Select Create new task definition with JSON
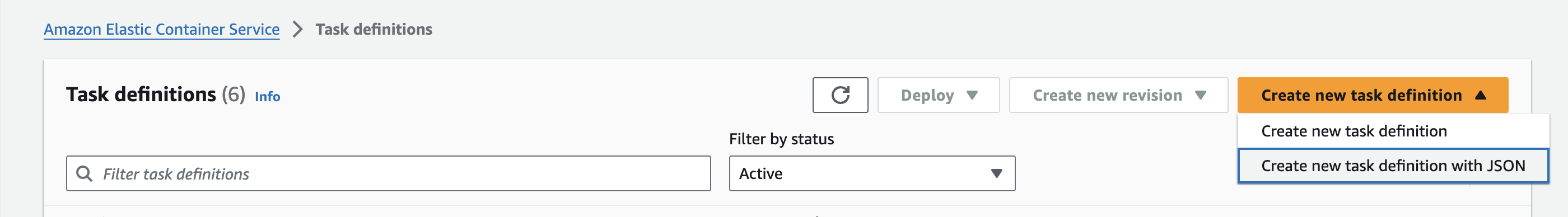The height and width of the screenshot is (217, 1568). 1393,166
